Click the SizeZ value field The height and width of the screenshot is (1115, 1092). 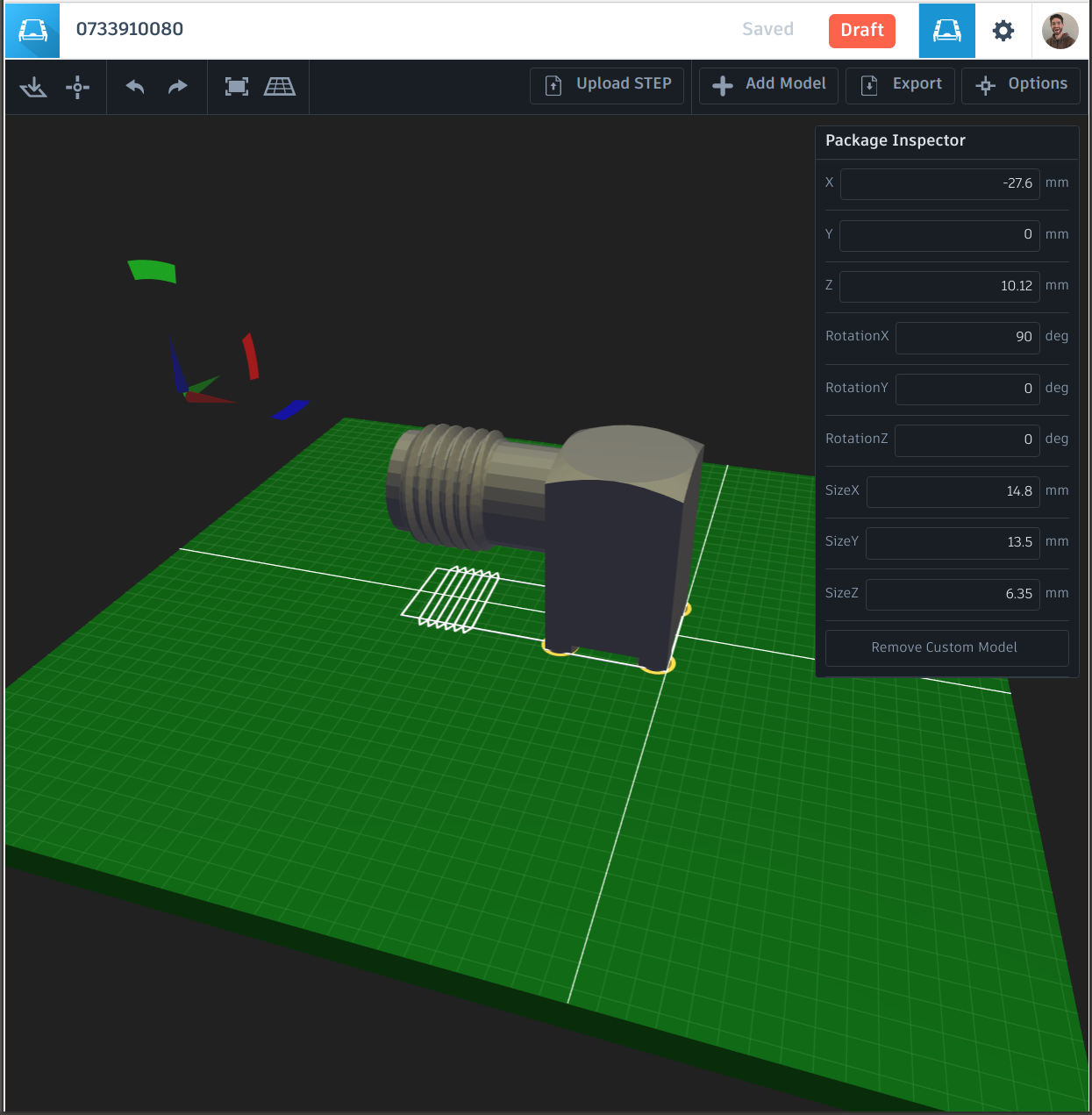(x=953, y=594)
